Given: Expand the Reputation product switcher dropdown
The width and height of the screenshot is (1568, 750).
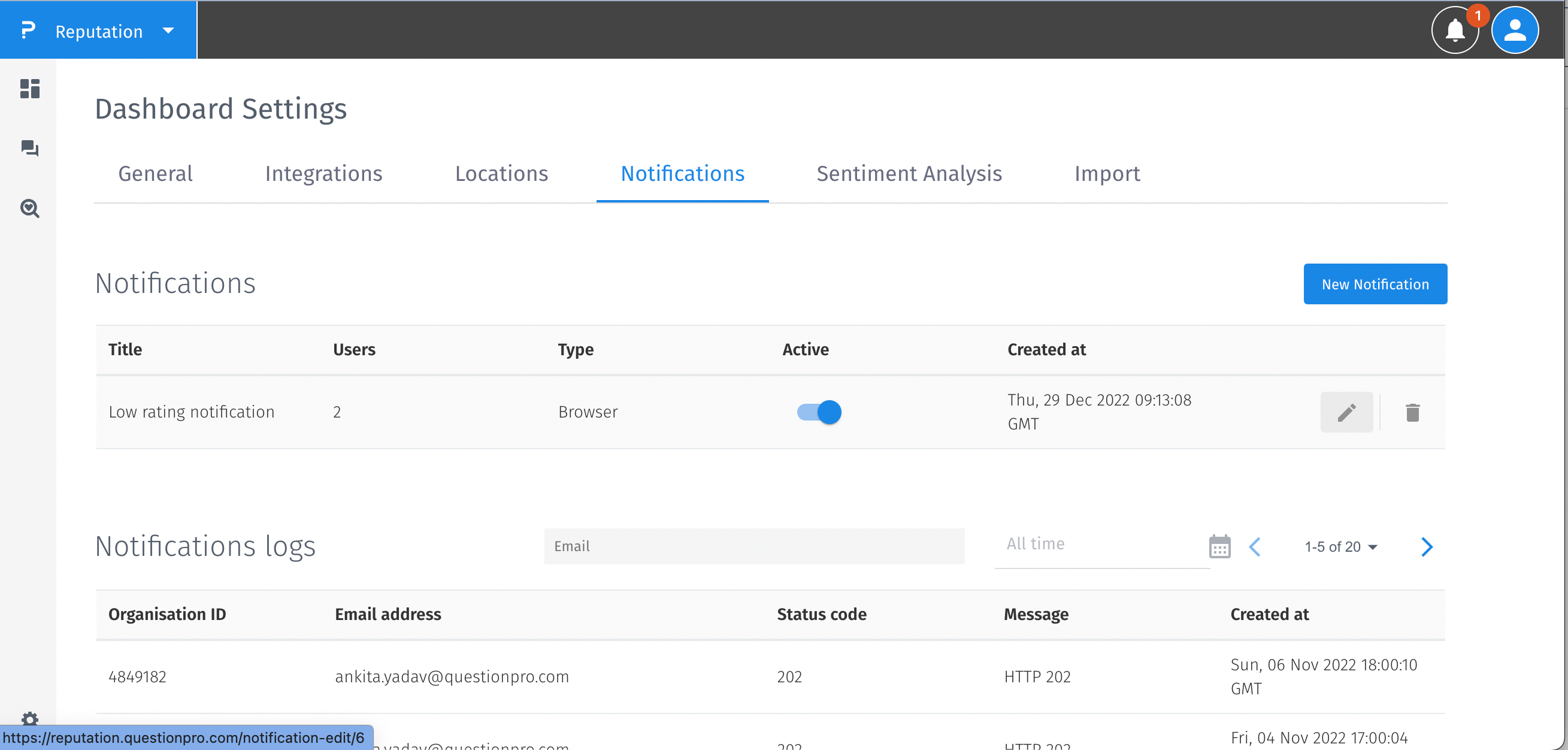Looking at the screenshot, I should tap(168, 30).
